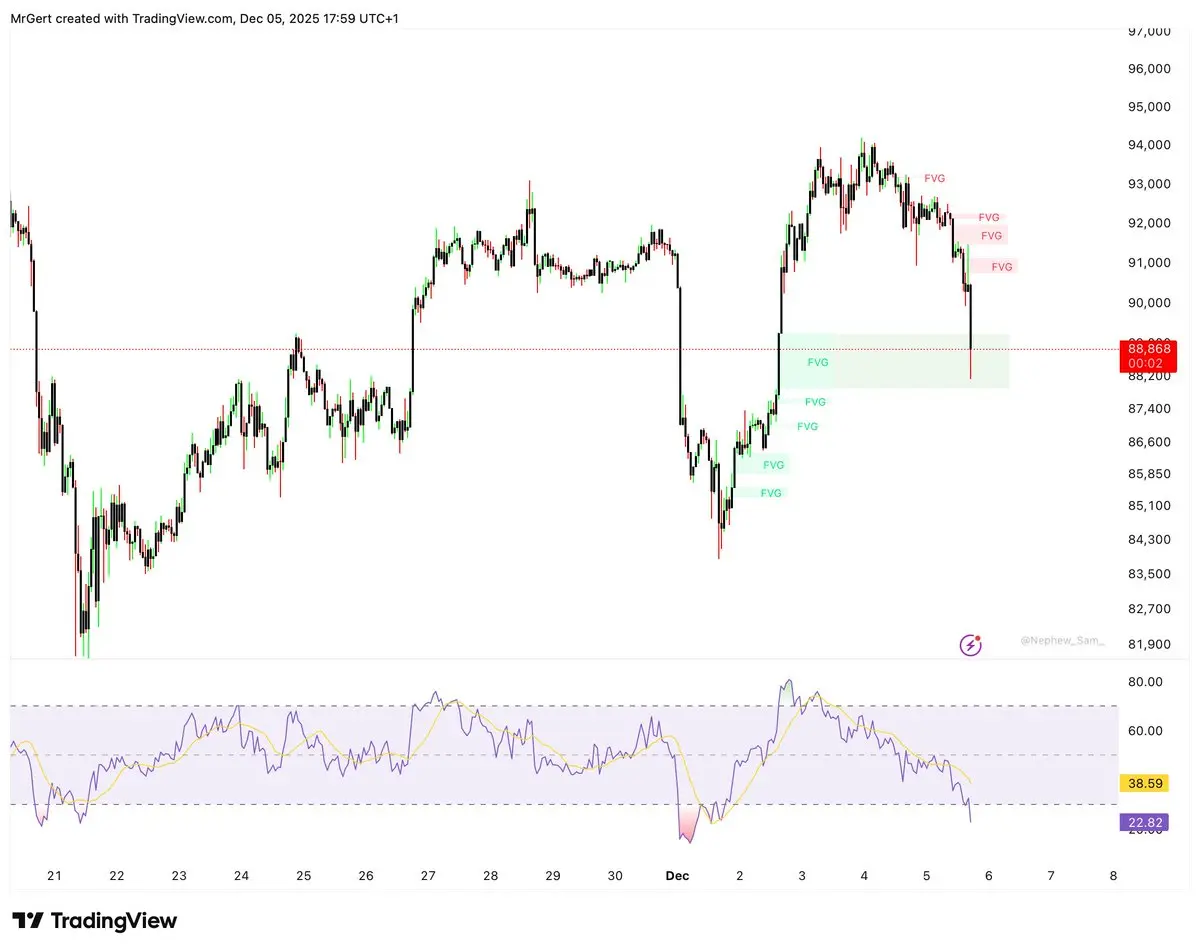Click the red 88,868 current price label
1200x952 pixels.
coord(1148,349)
